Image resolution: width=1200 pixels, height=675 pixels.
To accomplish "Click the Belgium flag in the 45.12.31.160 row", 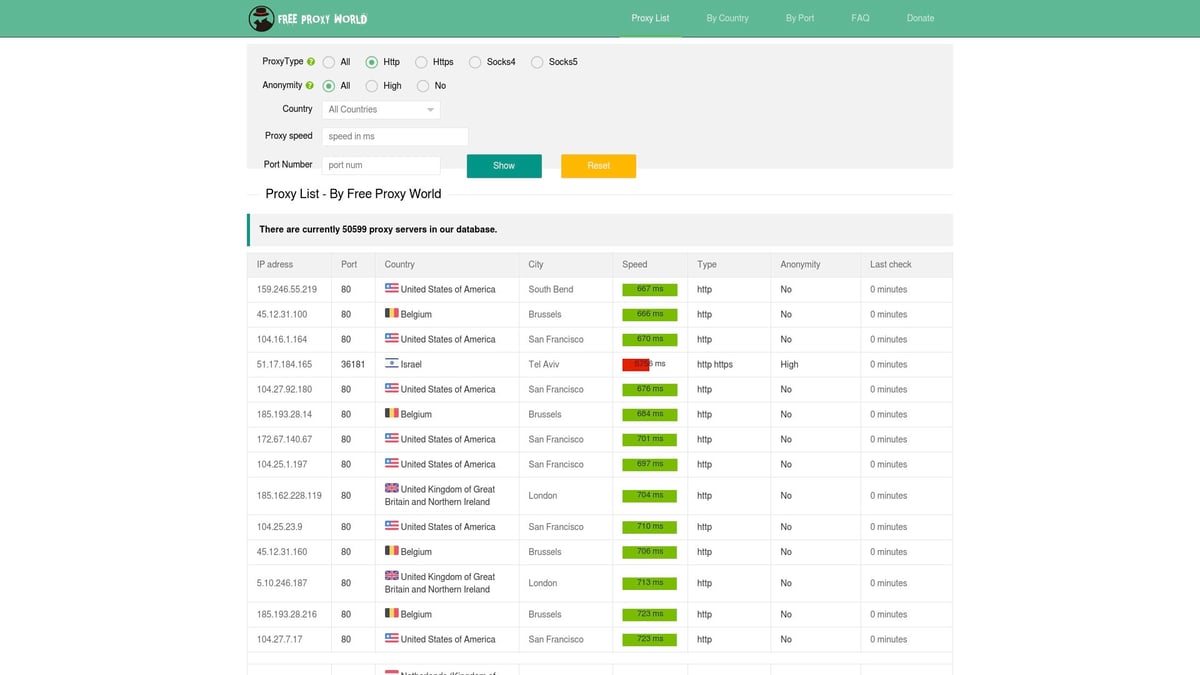I will point(392,551).
